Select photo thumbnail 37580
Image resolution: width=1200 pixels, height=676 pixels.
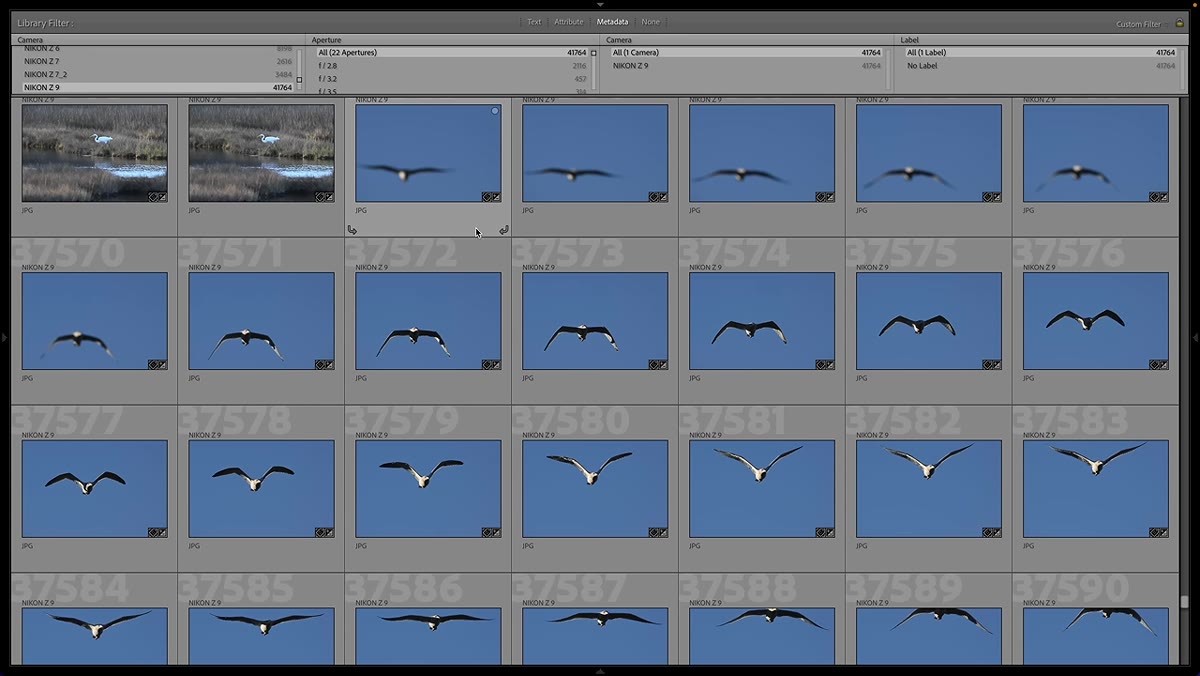pos(595,489)
